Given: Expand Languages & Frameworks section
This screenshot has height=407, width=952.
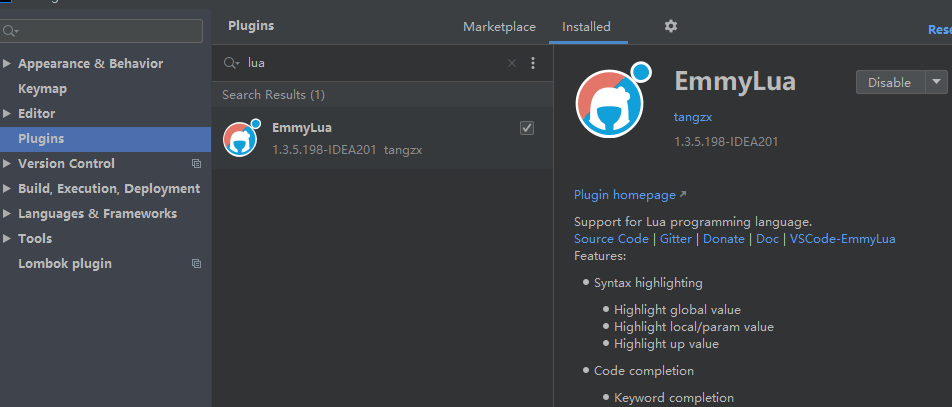Looking at the screenshot, I should (8, 214).
